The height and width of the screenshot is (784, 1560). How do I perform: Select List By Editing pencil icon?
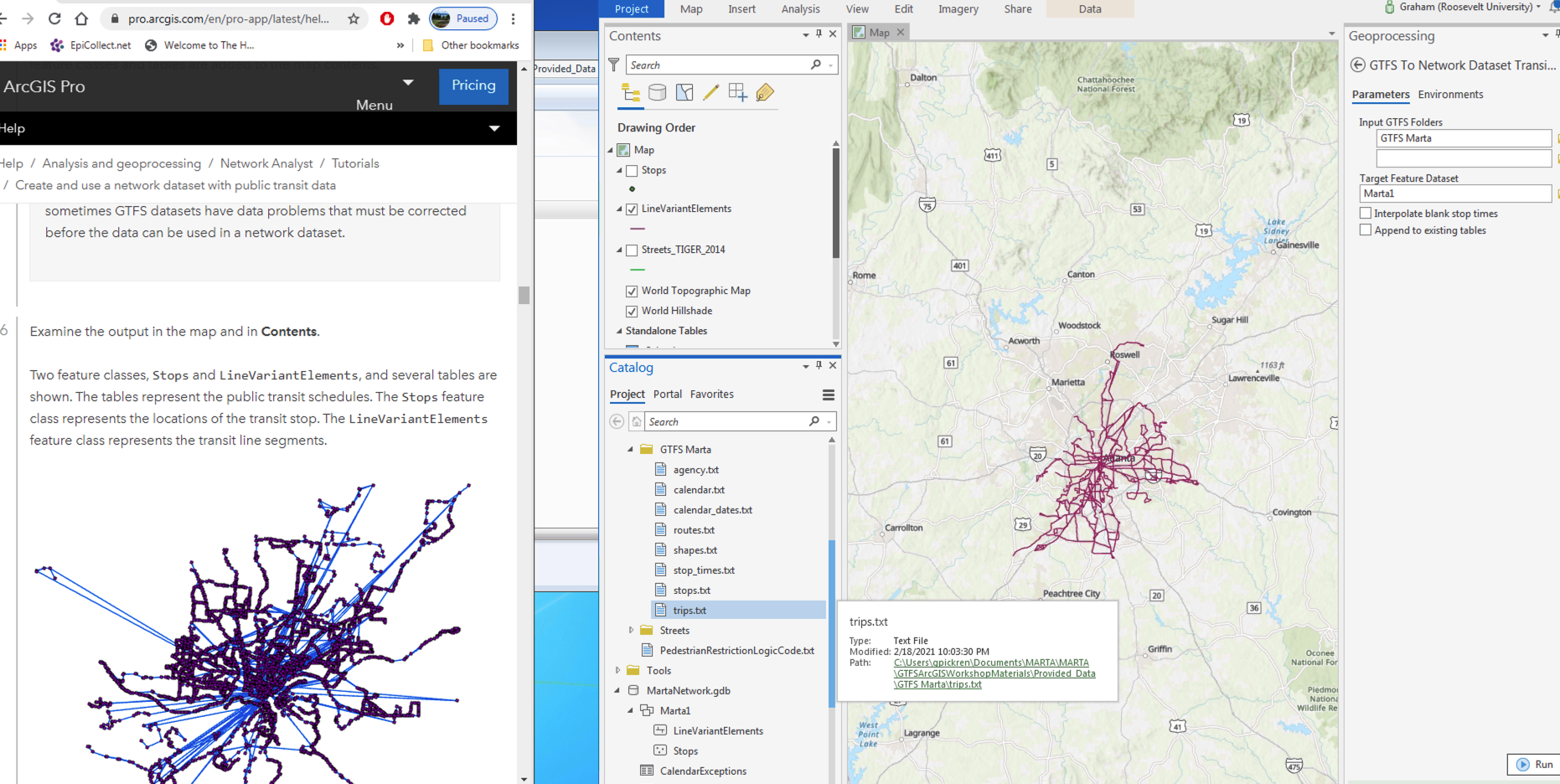(711, 93)
